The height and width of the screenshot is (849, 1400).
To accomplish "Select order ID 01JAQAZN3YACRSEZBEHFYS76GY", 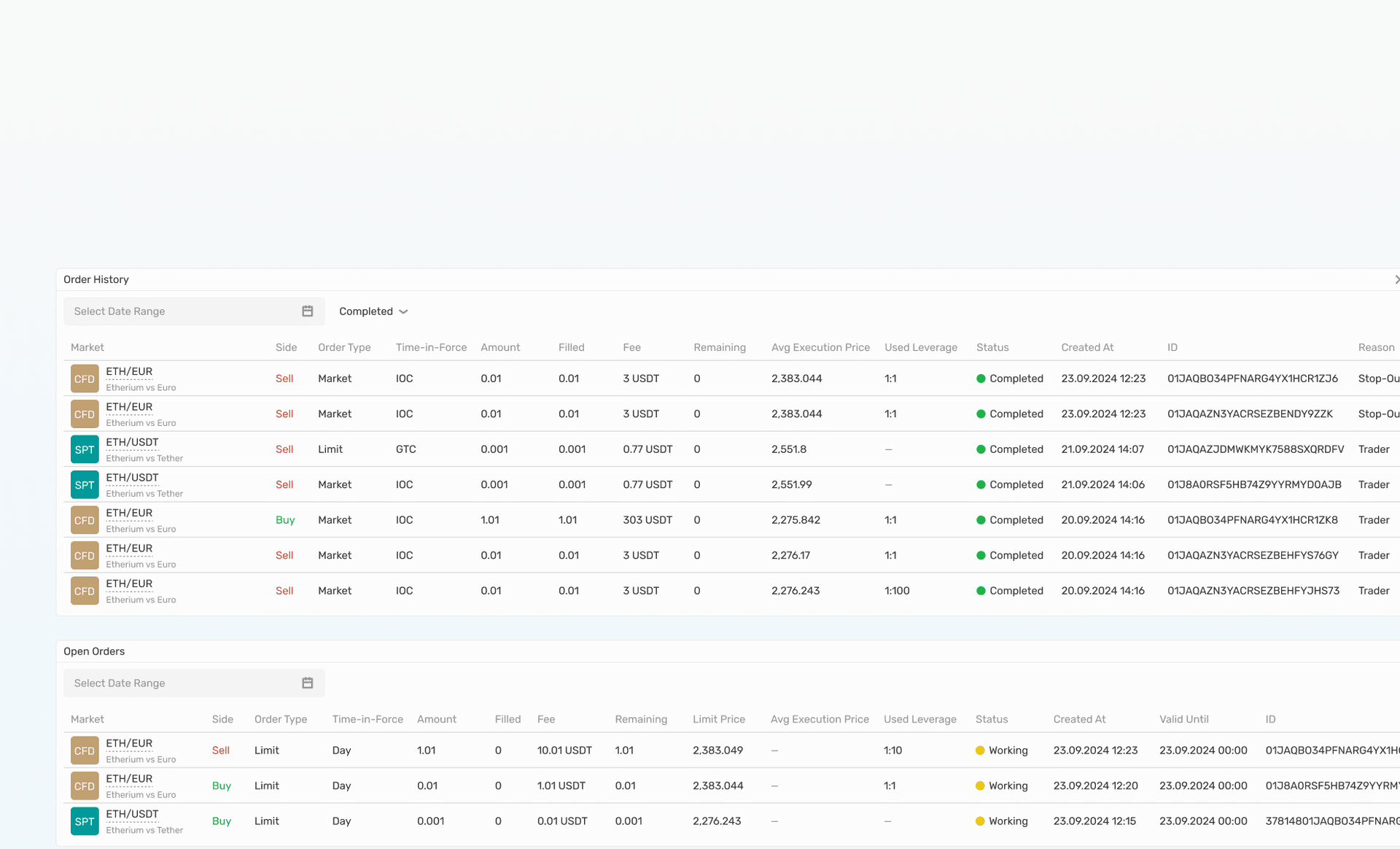I will click(1253, 555).
